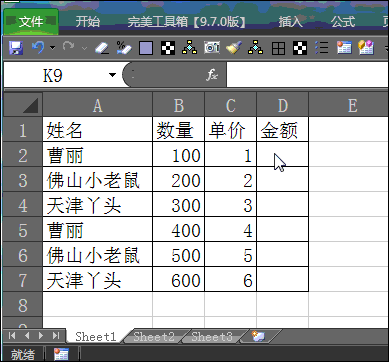Open the 完美工具箱 ribbon tab
Screen dimensions: 389x362
pyautogui.click(x=187, y=22)
